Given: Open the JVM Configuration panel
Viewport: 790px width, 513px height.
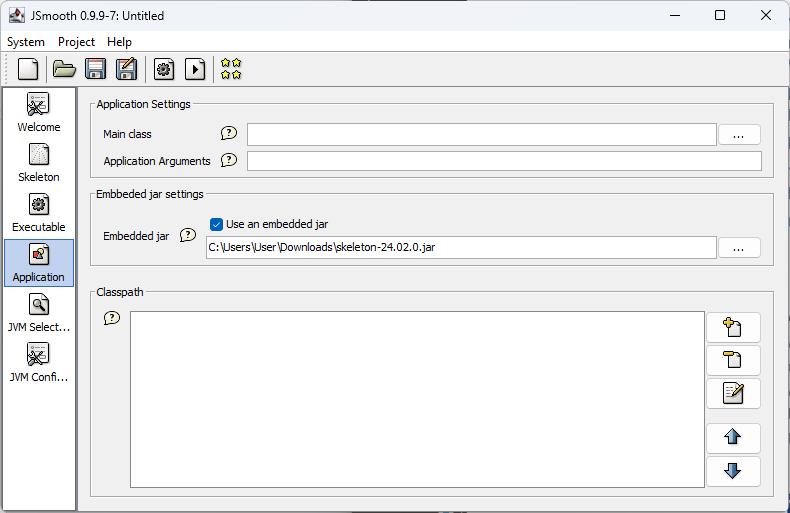Looking at the screenshot, I should pyautogui.click(x=39, y=363).
